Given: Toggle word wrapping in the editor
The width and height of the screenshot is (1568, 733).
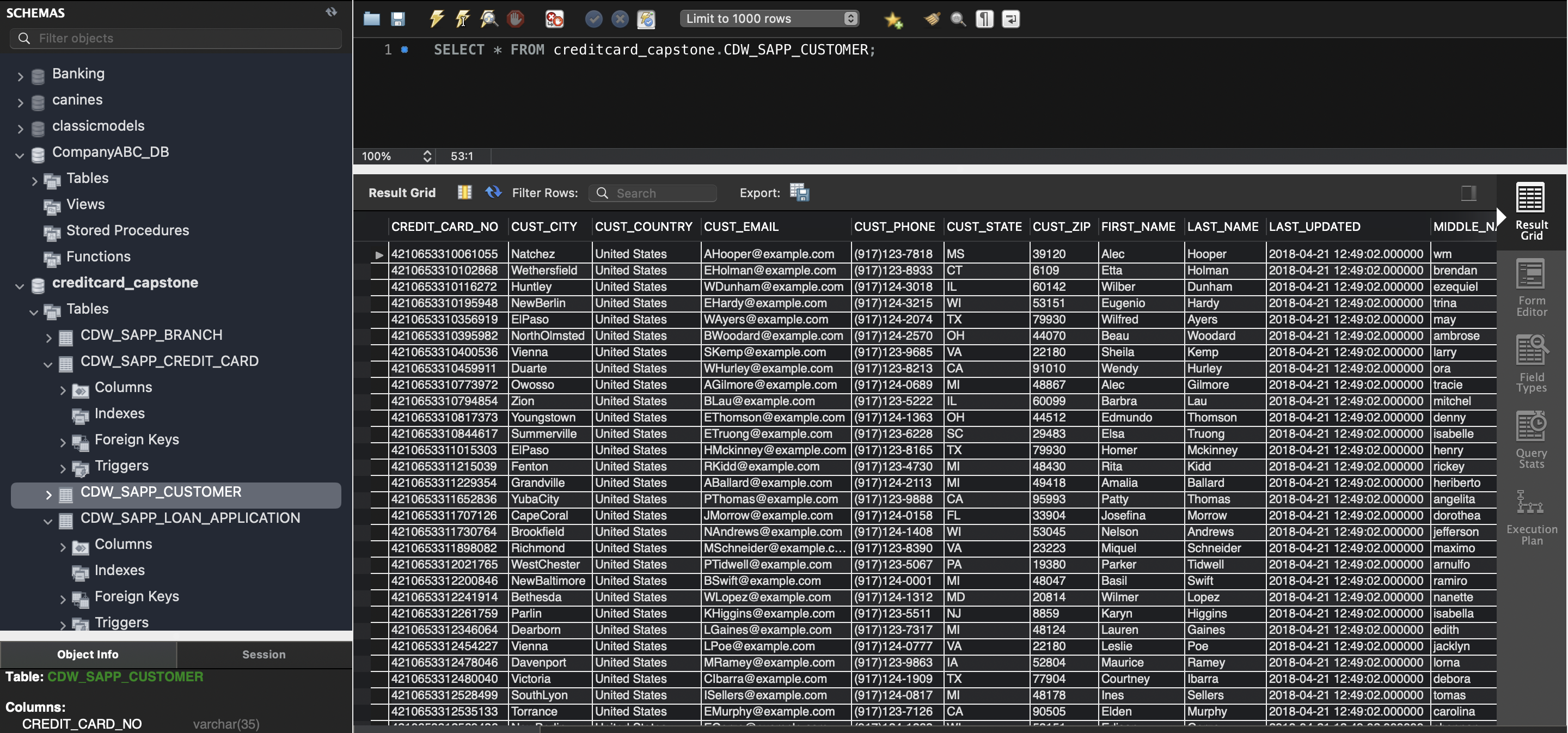Looking at the screenshot, I should (1010, 19).
